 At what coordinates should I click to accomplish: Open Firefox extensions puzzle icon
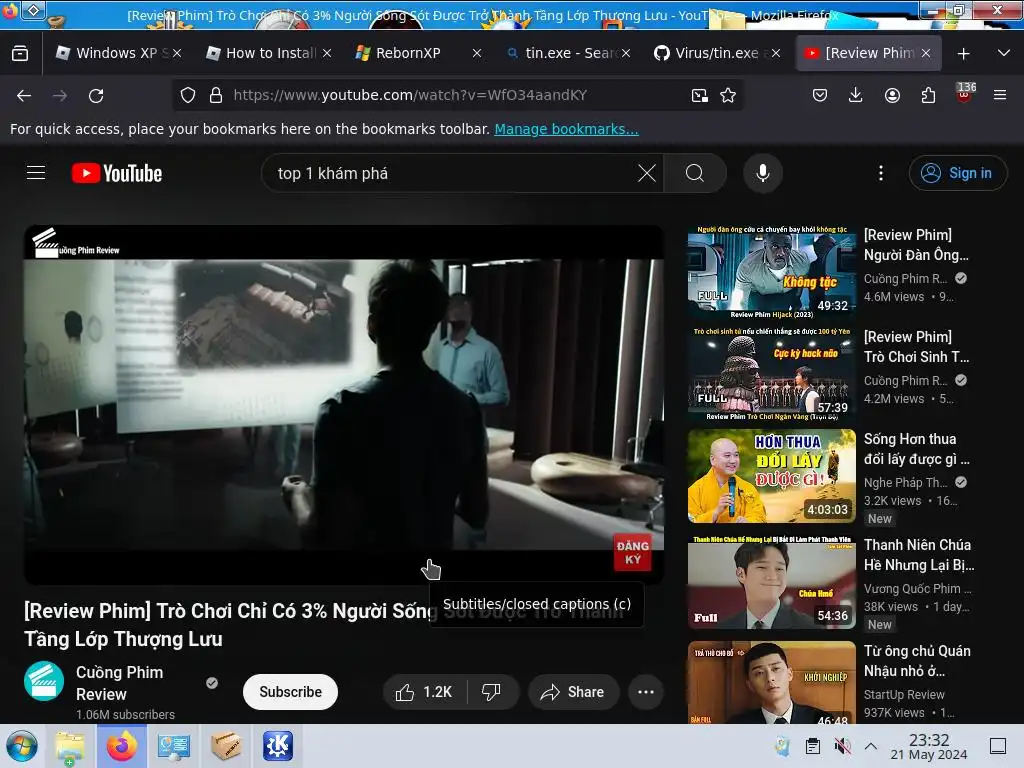coord(928,95)
